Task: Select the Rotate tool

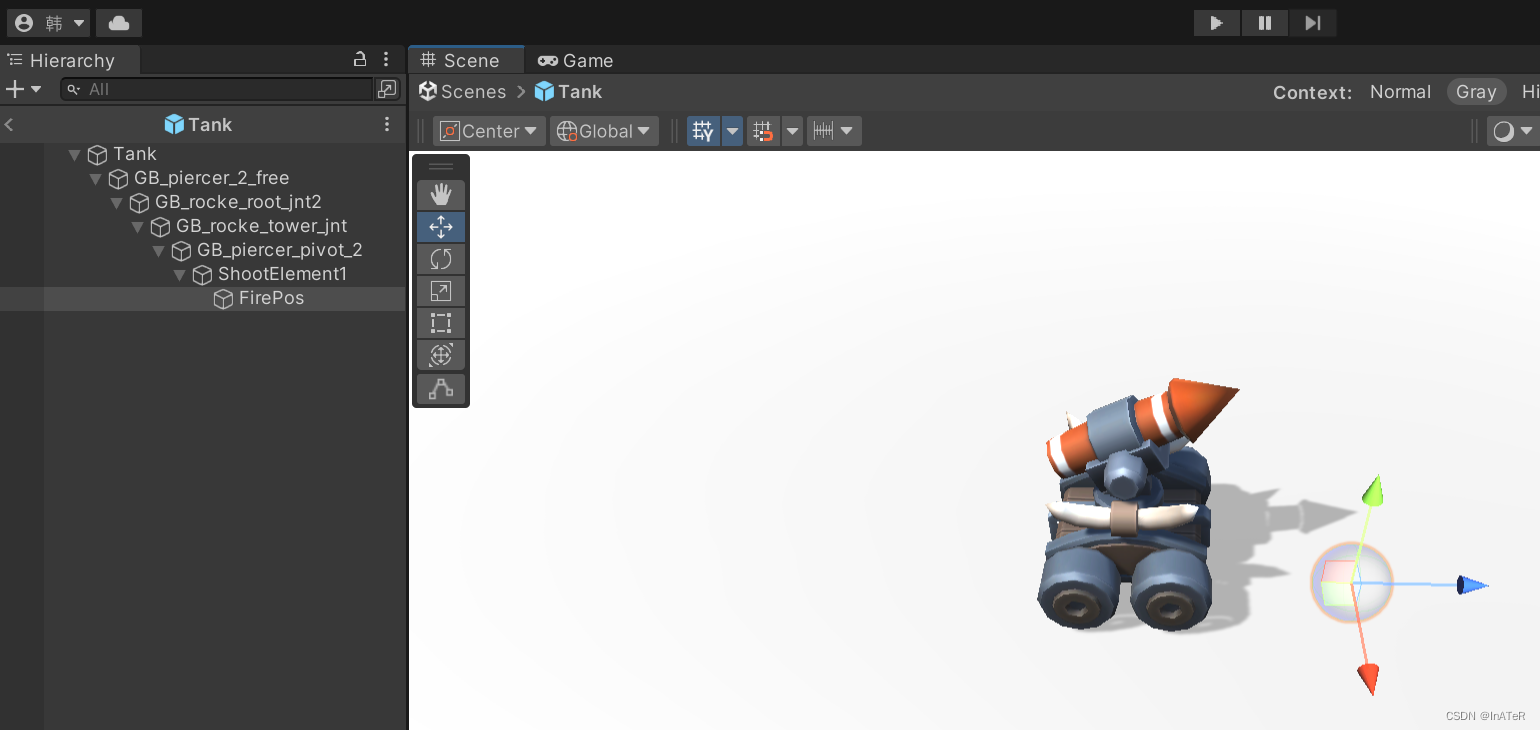Action: pos(441,259)
